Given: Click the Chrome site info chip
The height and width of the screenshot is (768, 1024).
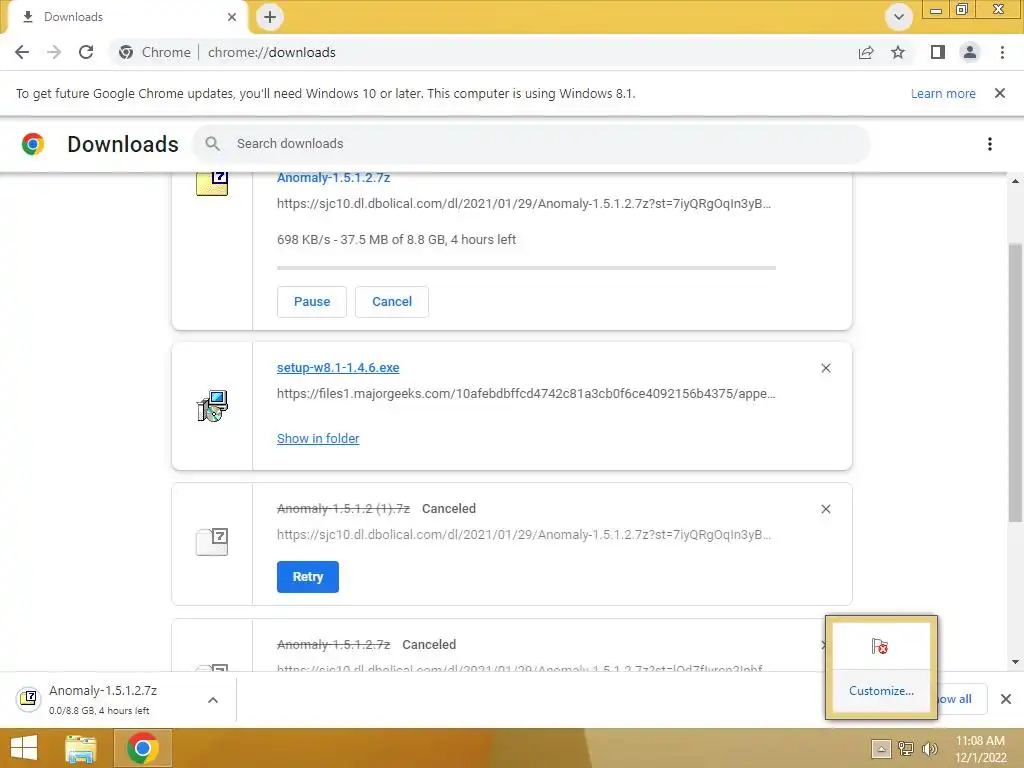Looking at the screenshot, I should (x=155, y=52).
